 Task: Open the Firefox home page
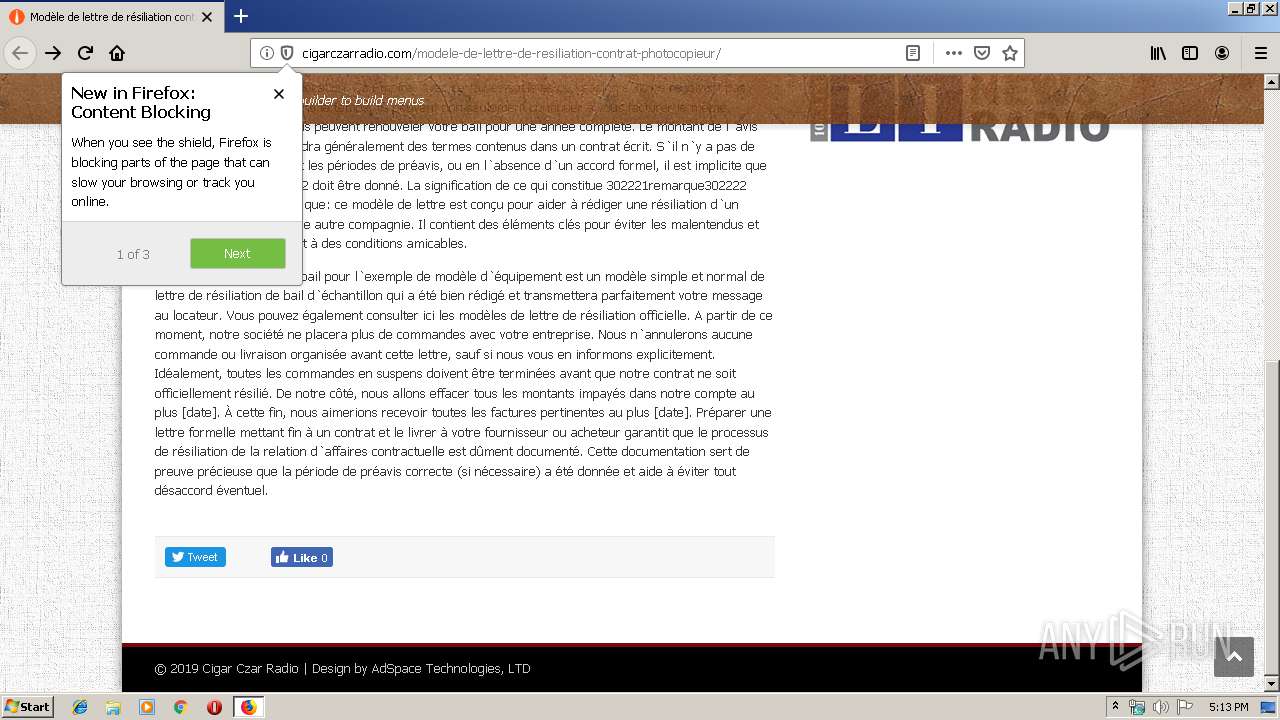[117, 53]
